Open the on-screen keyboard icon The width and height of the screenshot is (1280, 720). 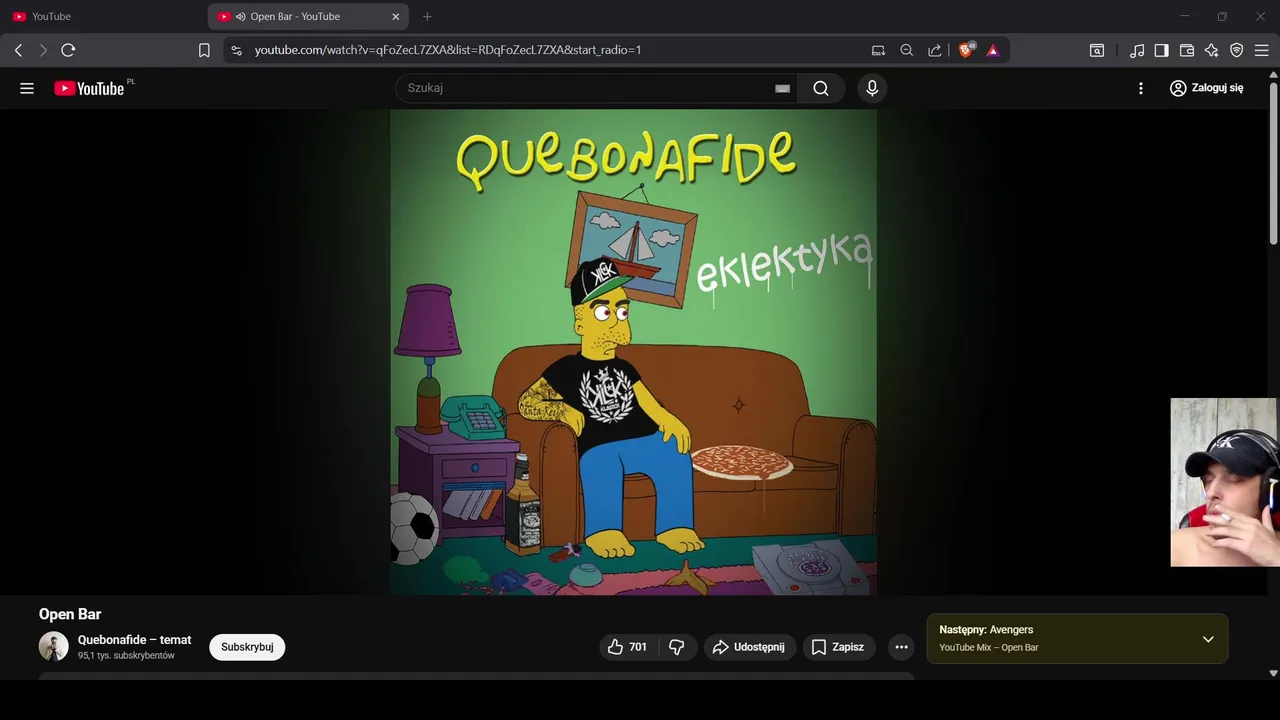tap(782, 88)
